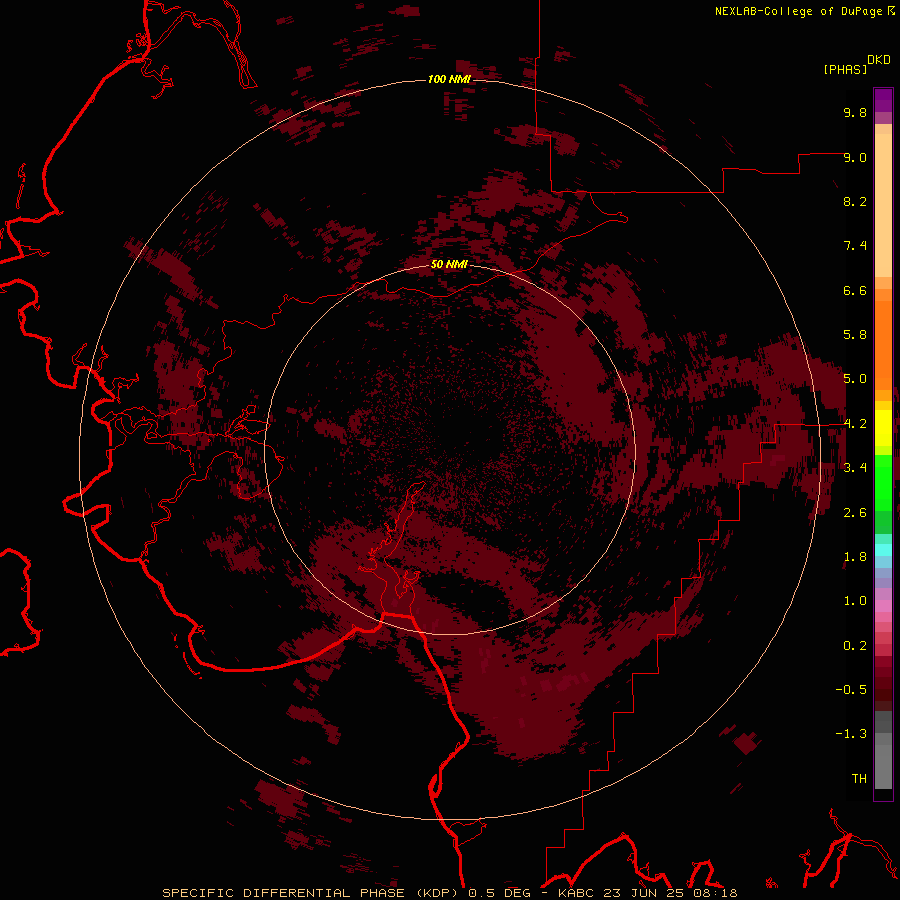Click the yellow band of the color bar
The height and width of the screenshot is (900, 900).
pos(883,428)
